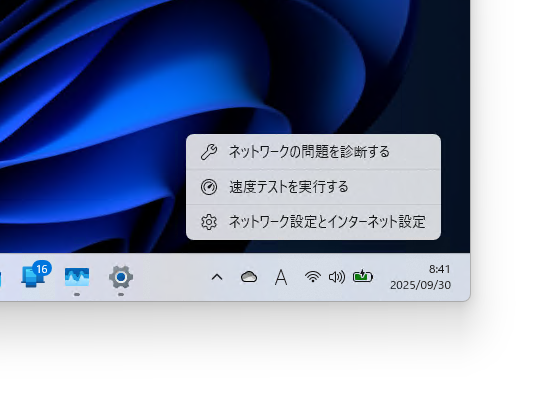
Task: Click the speedometer speed test icon
Action: (209, 187)
